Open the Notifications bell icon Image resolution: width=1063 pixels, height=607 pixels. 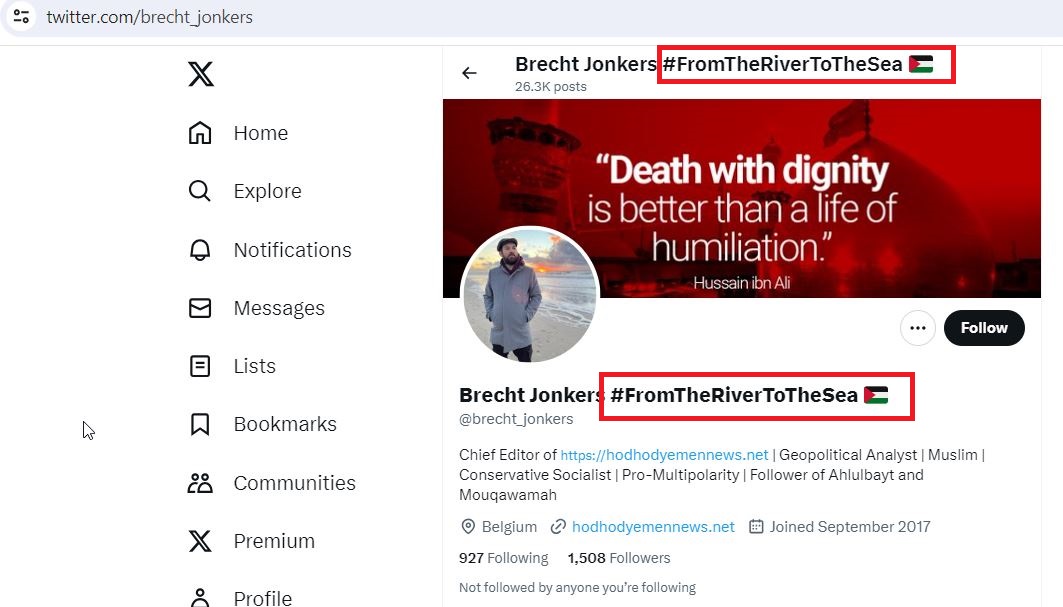200,250
